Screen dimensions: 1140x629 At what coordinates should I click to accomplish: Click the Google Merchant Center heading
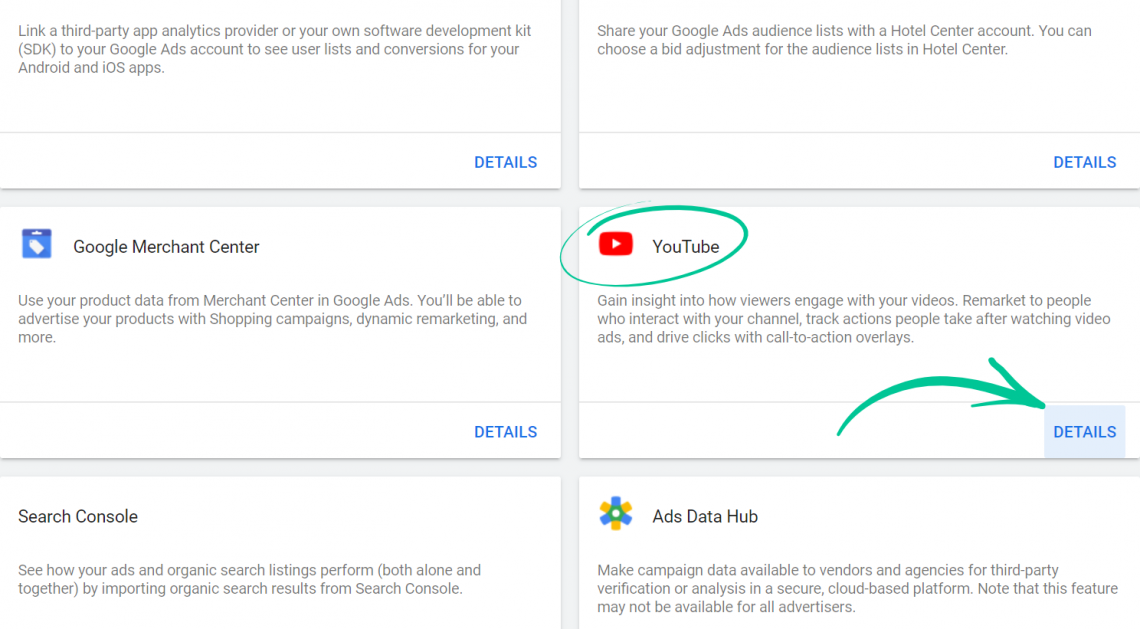(x=166, y=247)
